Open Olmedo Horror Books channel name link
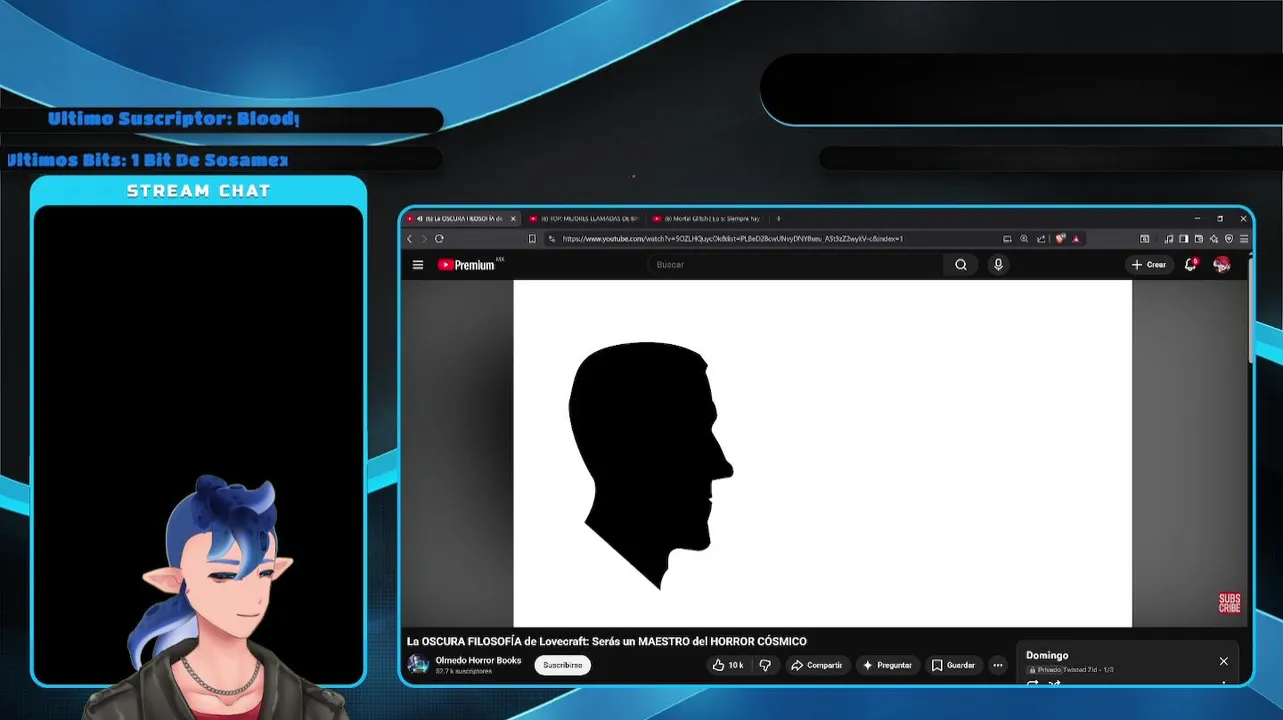This screenshot has height=720, width=1283. click(x=478, y=660)
